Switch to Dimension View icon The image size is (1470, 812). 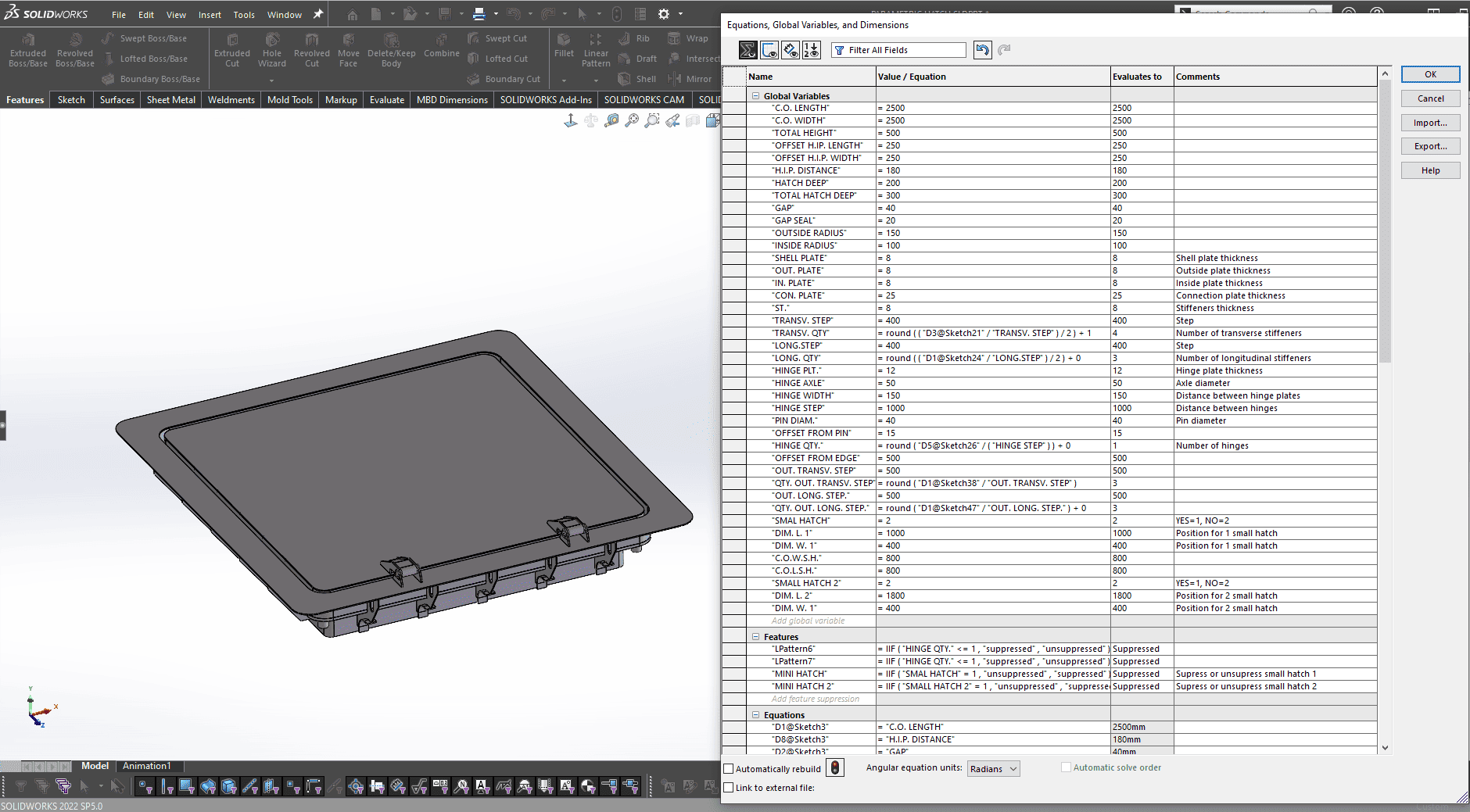(x=791, y=50)
